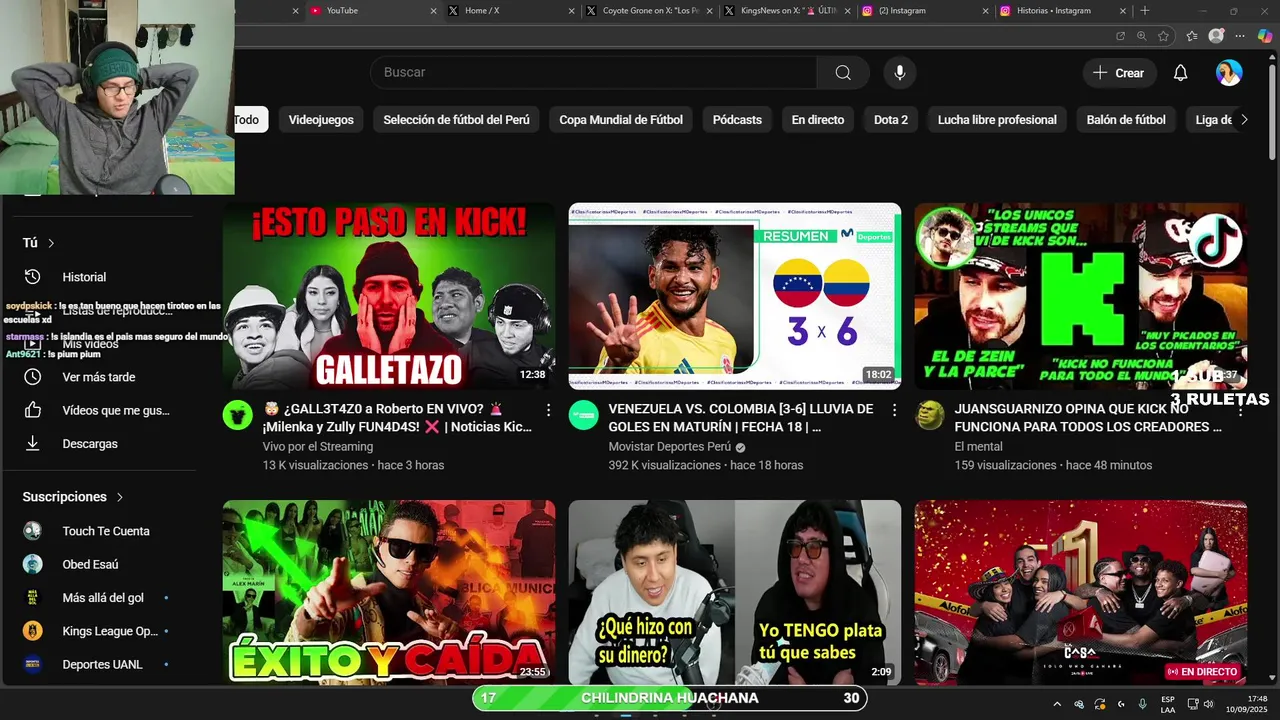Screen dimensions: 1280x720
Task: Click the thumbs-up icon for liked videos
Action: pyautogui.click(x=33, y=410)
